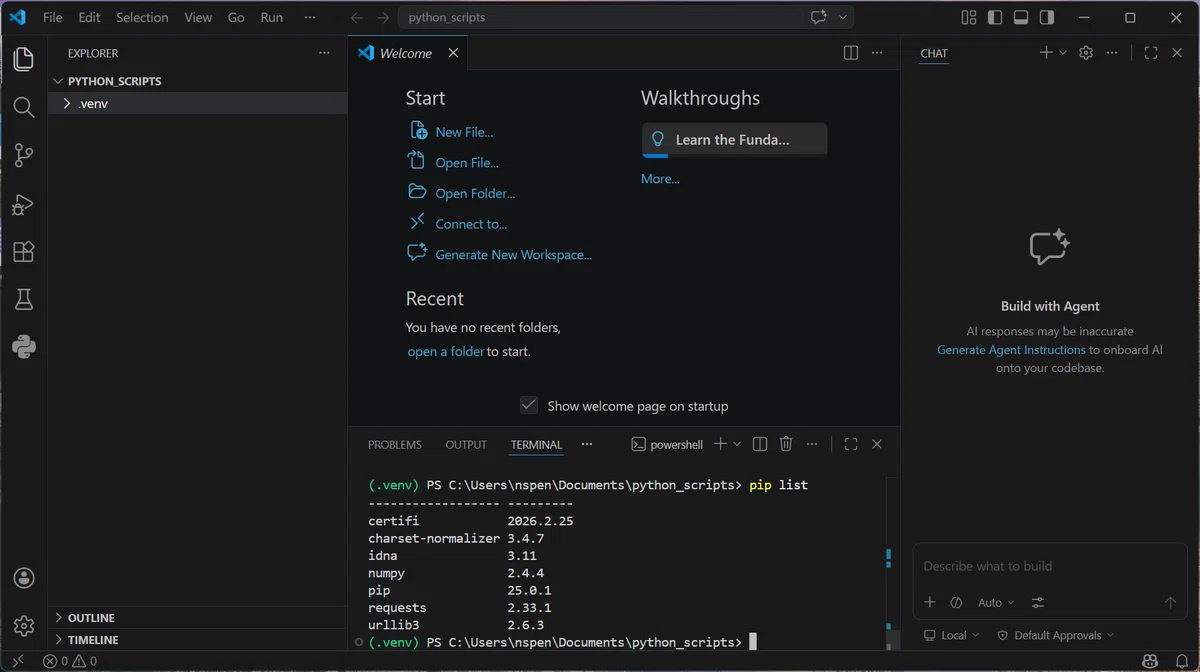The height and width of the screenshot is (672, 1200).
Task: Toggle the primary side bar
Action: [x=994, y=17]
